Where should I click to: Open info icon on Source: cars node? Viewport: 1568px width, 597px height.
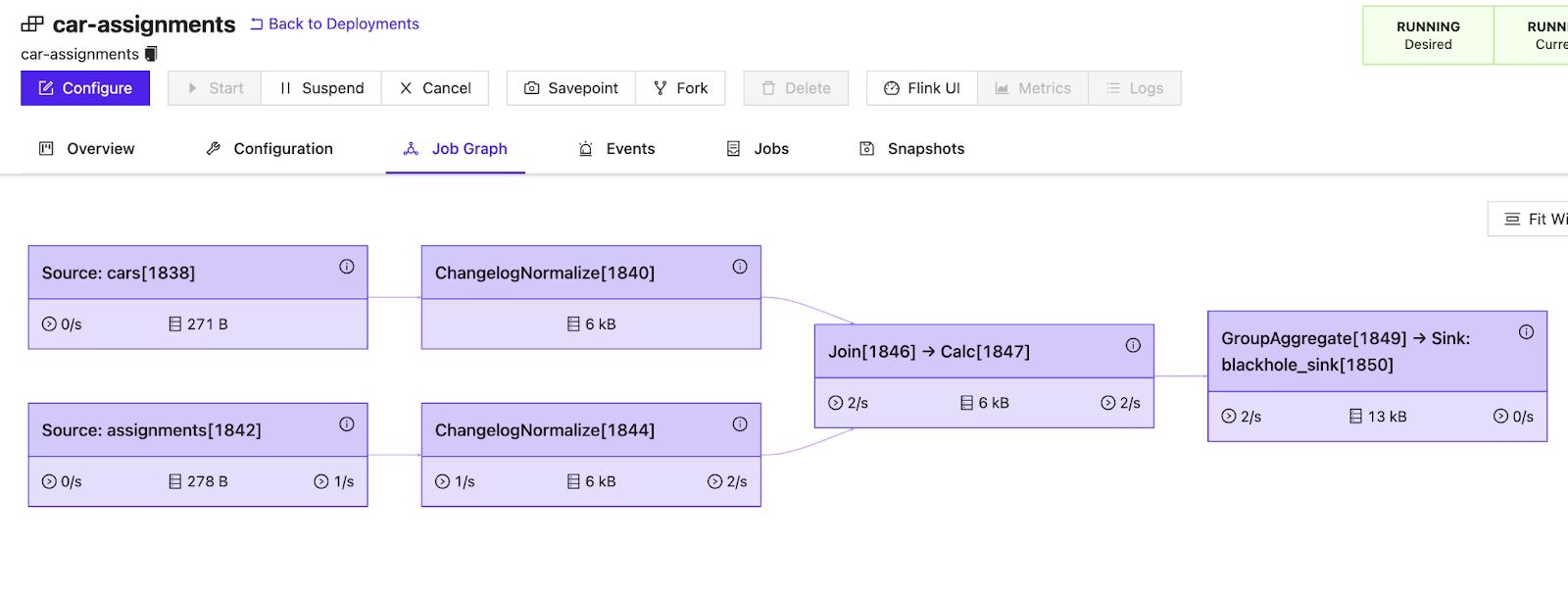click(347, 267)
